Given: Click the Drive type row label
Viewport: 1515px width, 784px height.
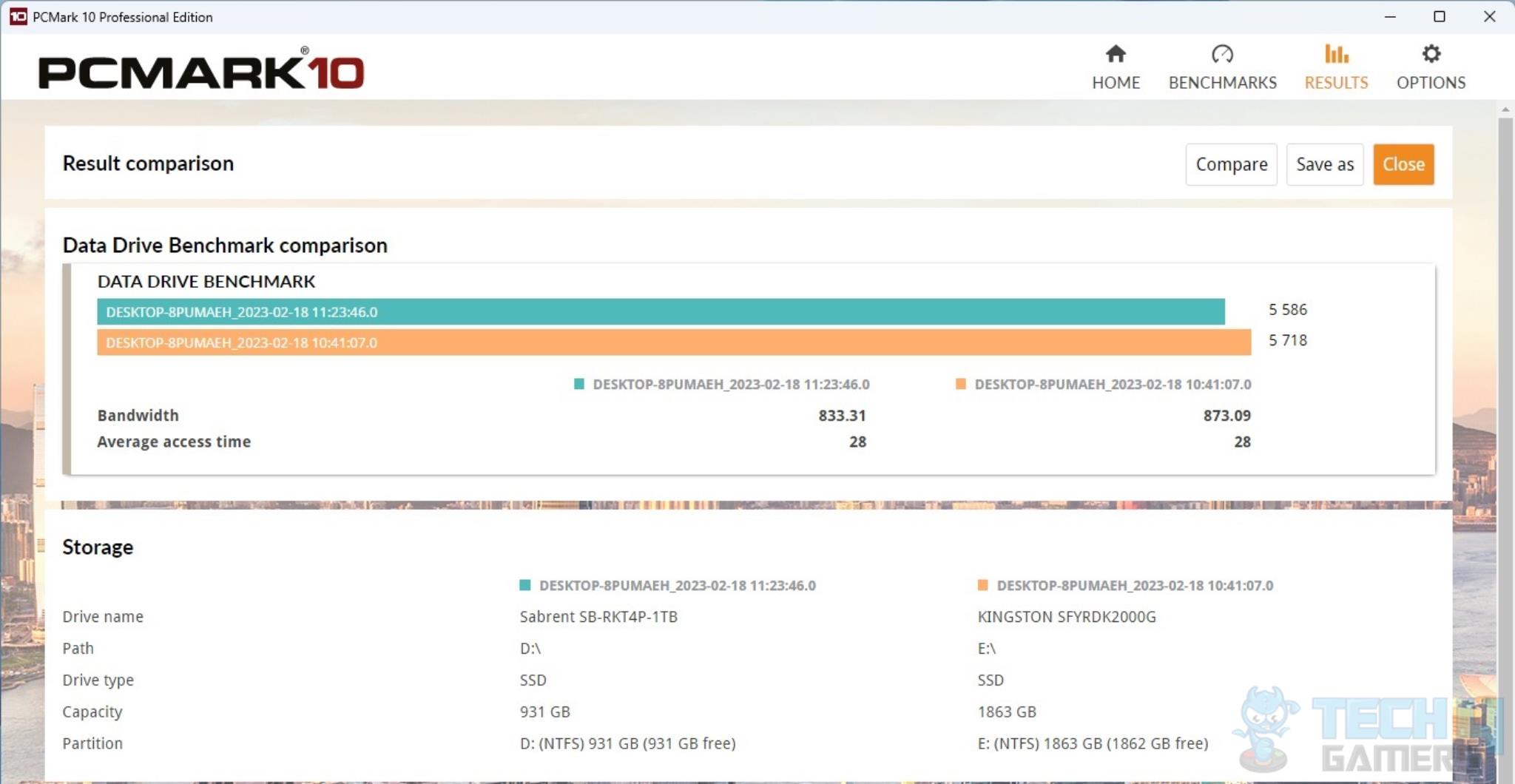Looking at the screenshot, I should (98, 680).
